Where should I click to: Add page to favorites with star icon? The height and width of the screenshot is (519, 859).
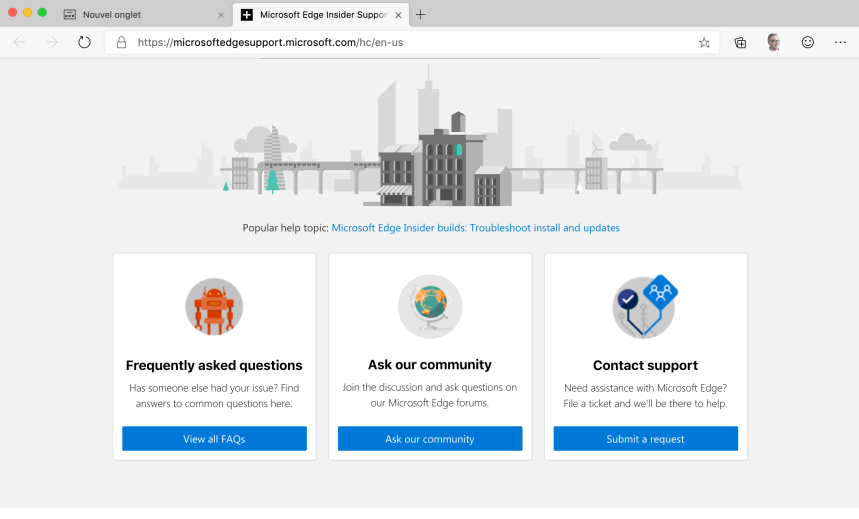(704, 43)
